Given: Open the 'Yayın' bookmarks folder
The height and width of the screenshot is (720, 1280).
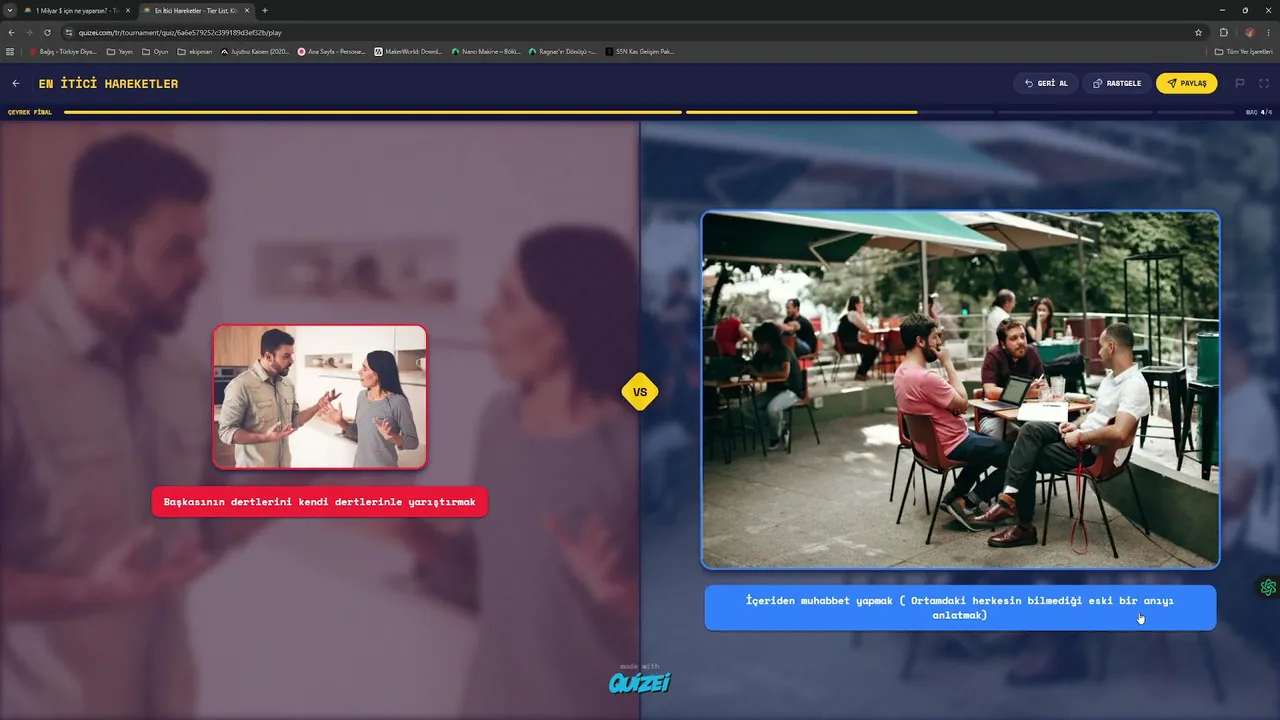Looking at the screenshot, I should 120,51.
